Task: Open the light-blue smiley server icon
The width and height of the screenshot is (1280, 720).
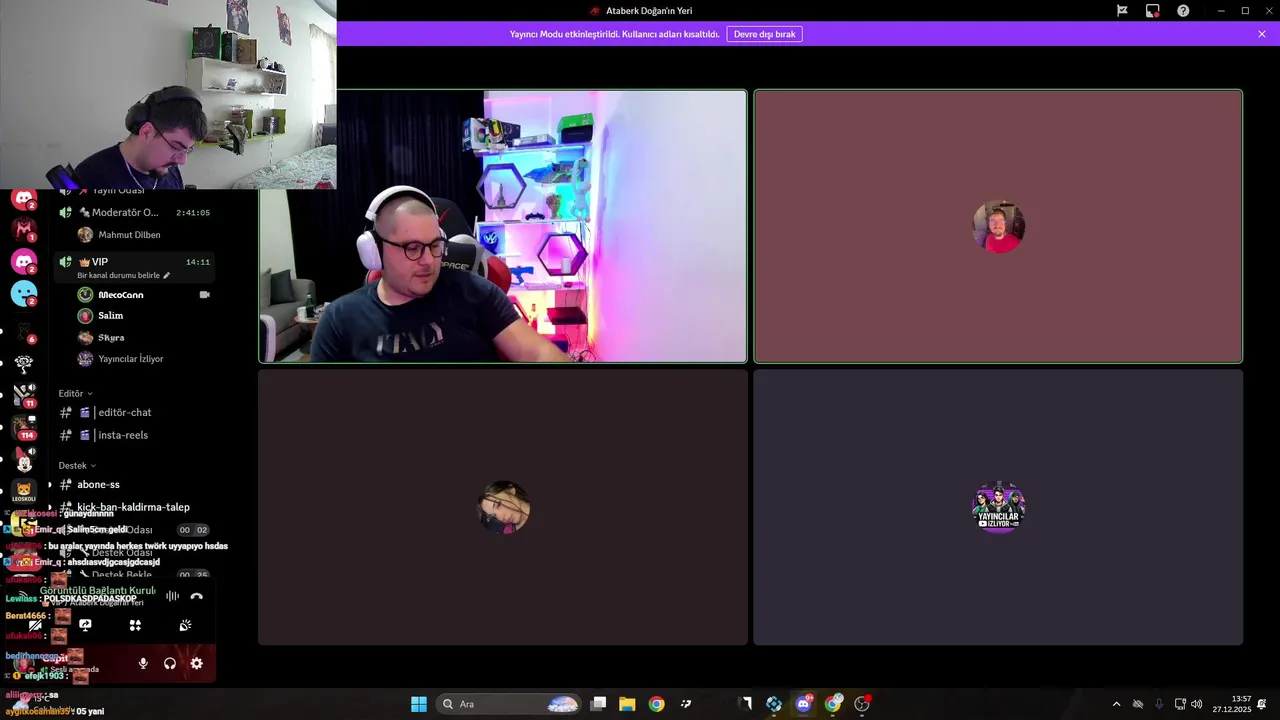Action: (24, 294)
